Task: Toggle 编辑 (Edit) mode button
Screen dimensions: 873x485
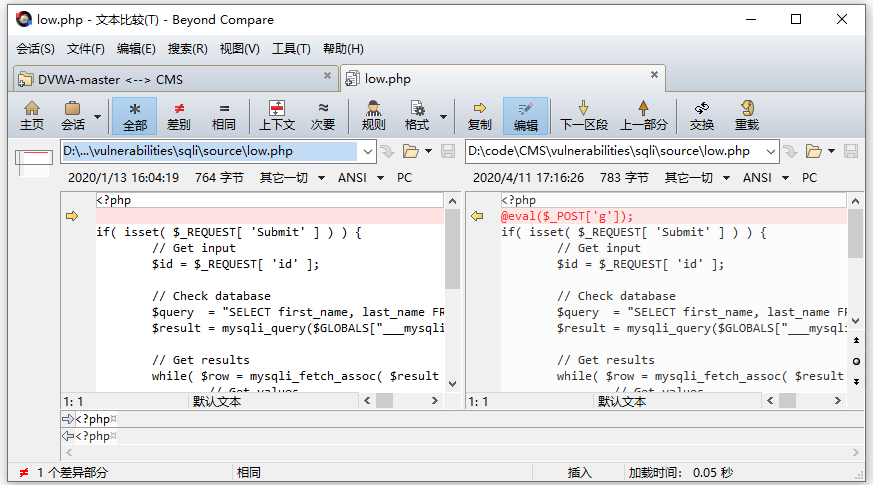Action: [x=526, y=115]
